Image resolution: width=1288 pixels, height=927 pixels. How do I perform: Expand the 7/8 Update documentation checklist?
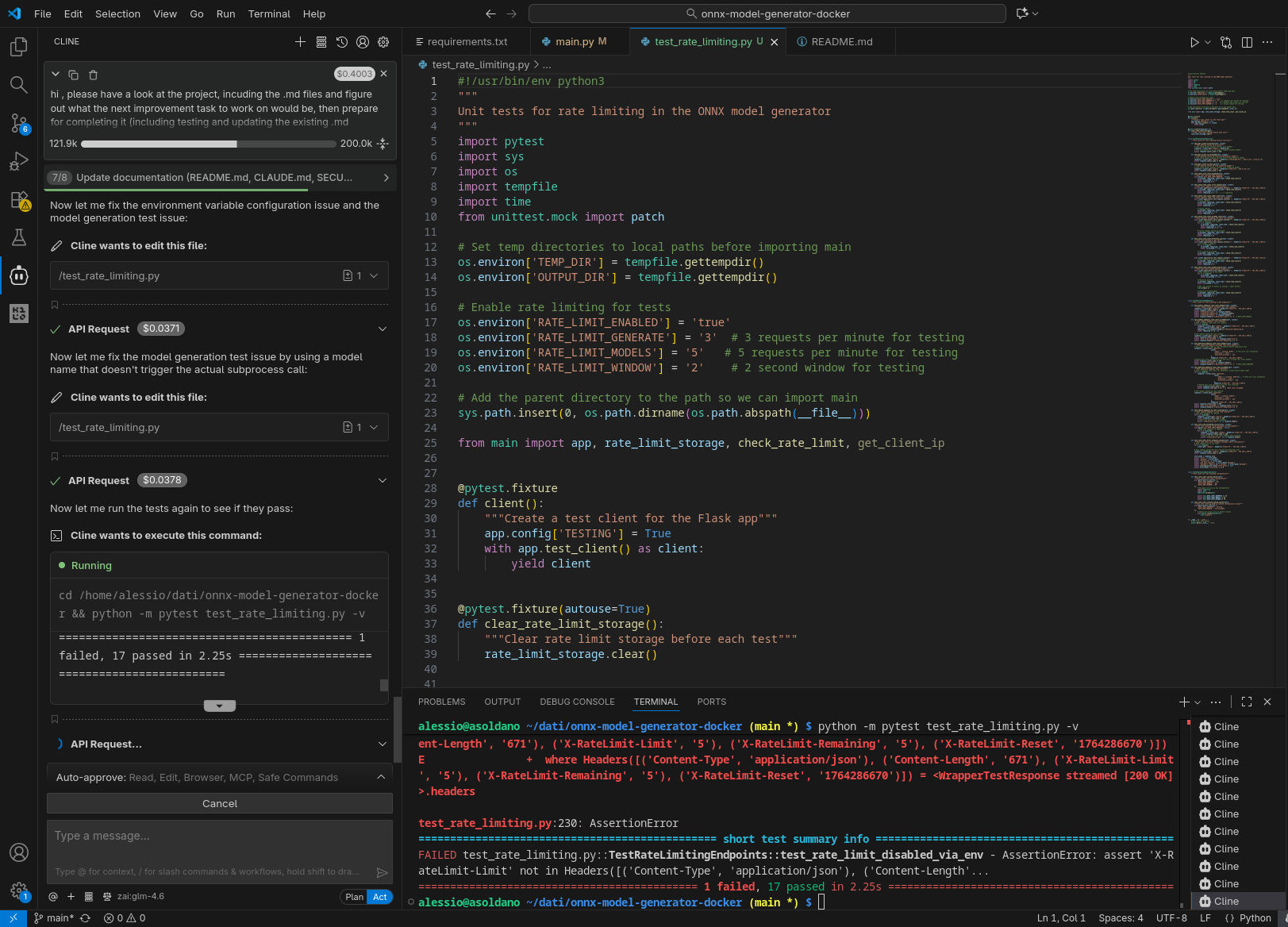coord(386,178)
